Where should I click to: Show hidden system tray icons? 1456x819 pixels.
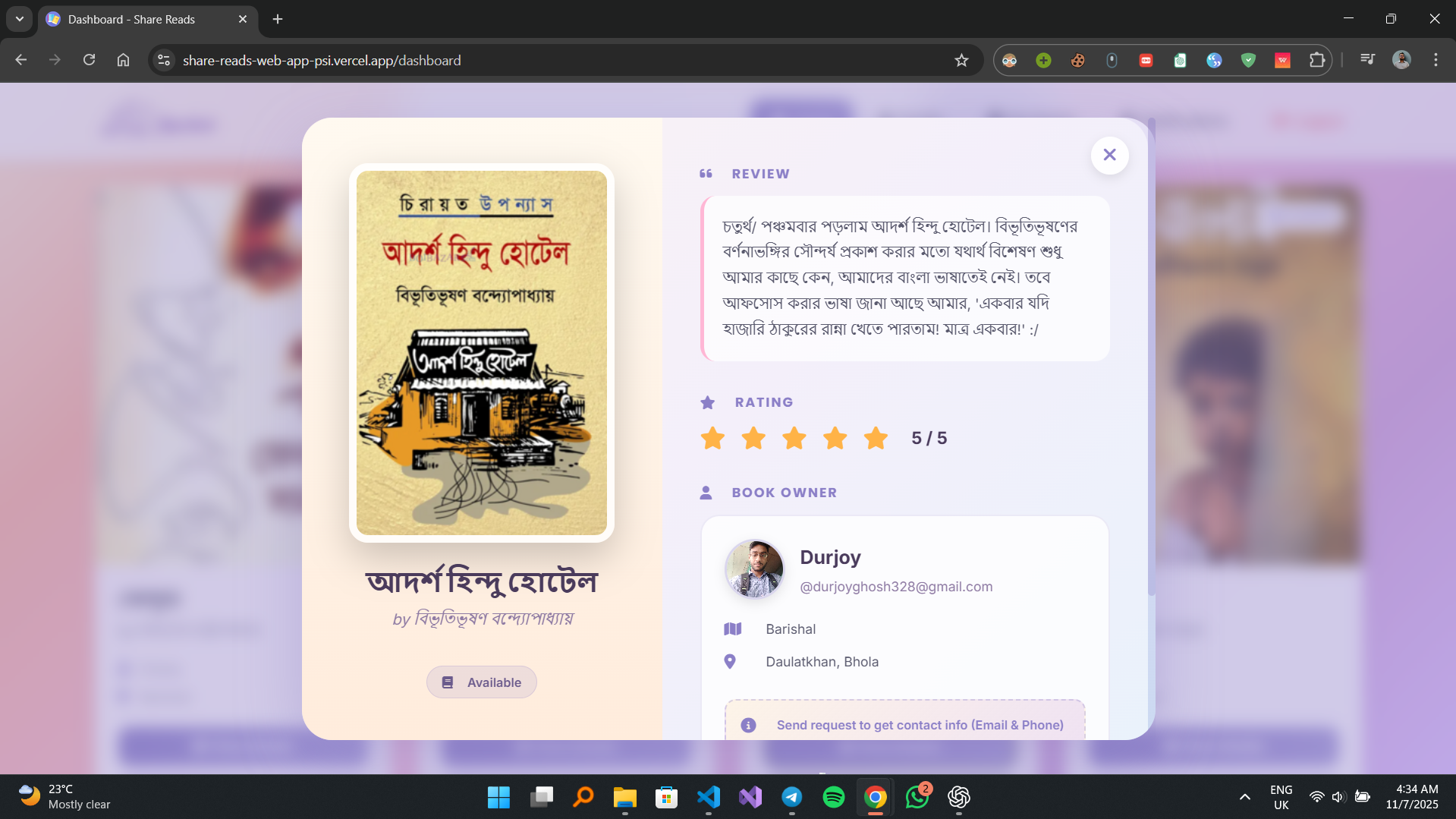(1244, 797)
